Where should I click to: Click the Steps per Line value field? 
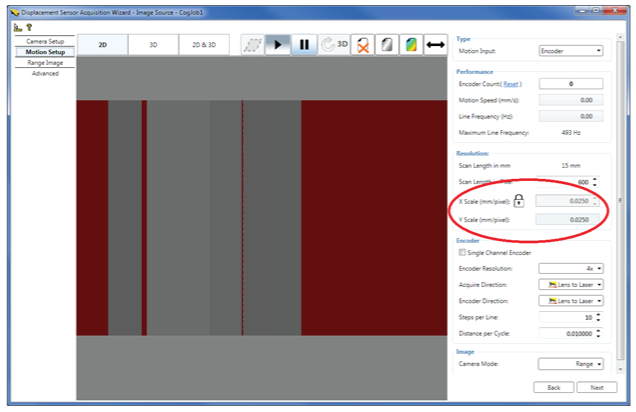[567, 317]
